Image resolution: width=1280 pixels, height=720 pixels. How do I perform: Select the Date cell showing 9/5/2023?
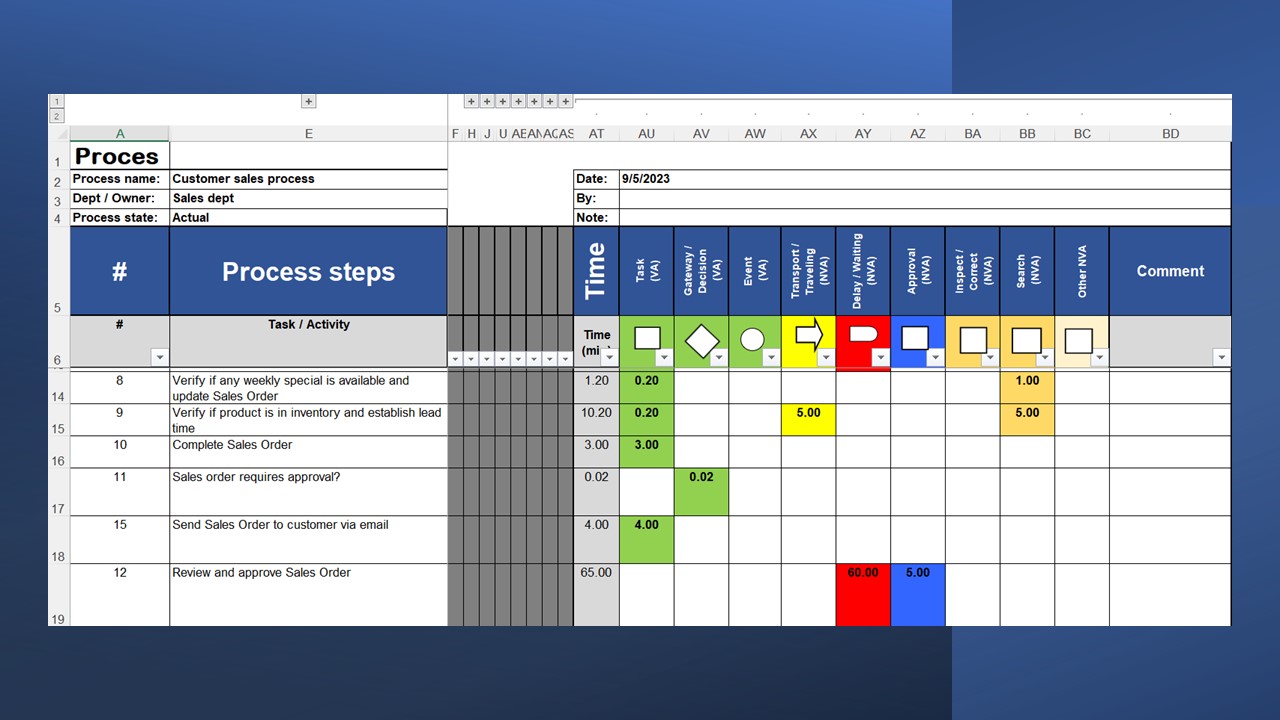point(645,179)
